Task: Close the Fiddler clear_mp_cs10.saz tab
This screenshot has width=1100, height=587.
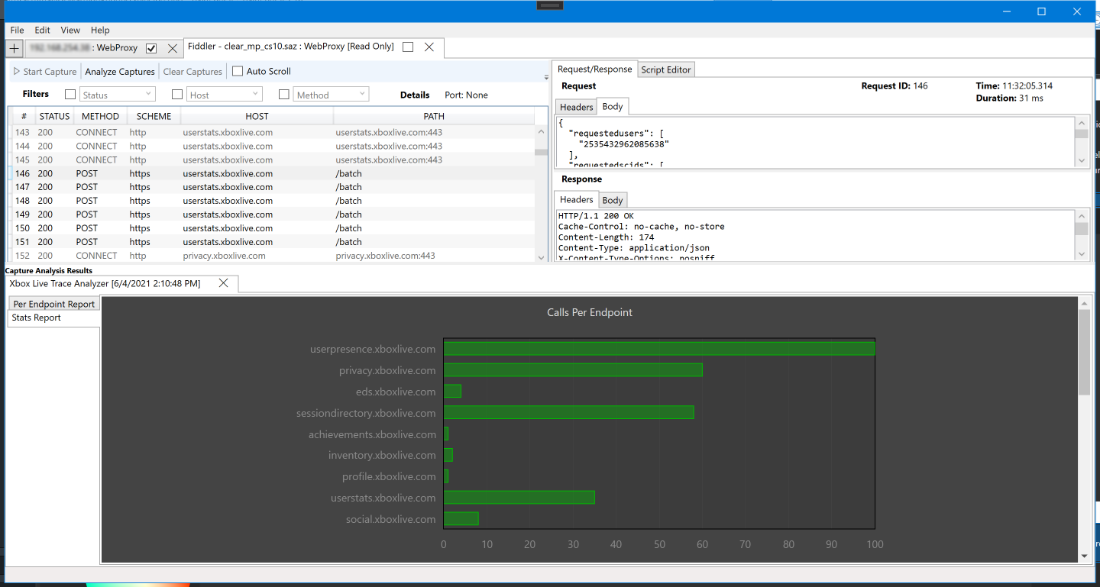Action: (430, 47)
